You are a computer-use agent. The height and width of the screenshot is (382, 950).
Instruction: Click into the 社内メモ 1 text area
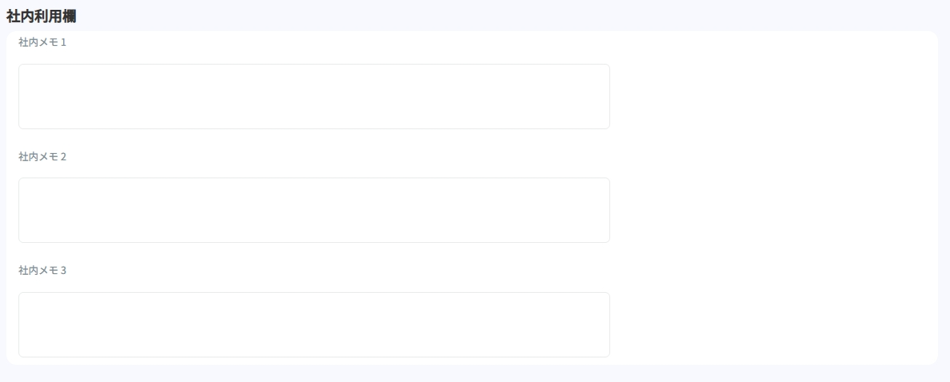(314, 96)
